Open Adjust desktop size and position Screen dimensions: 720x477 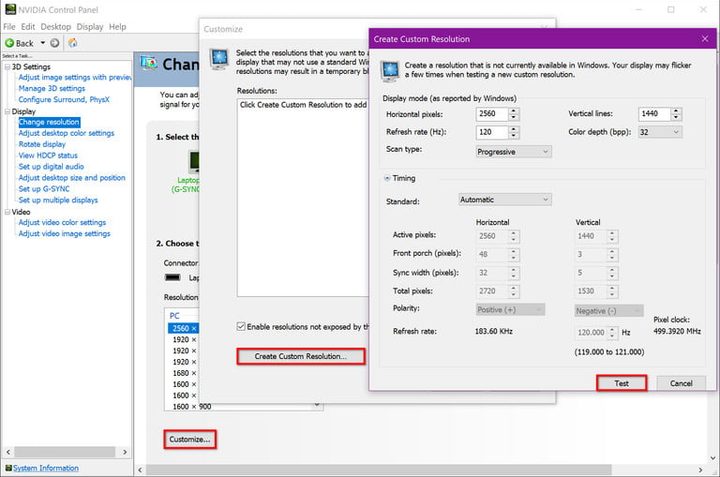point(72,178)
